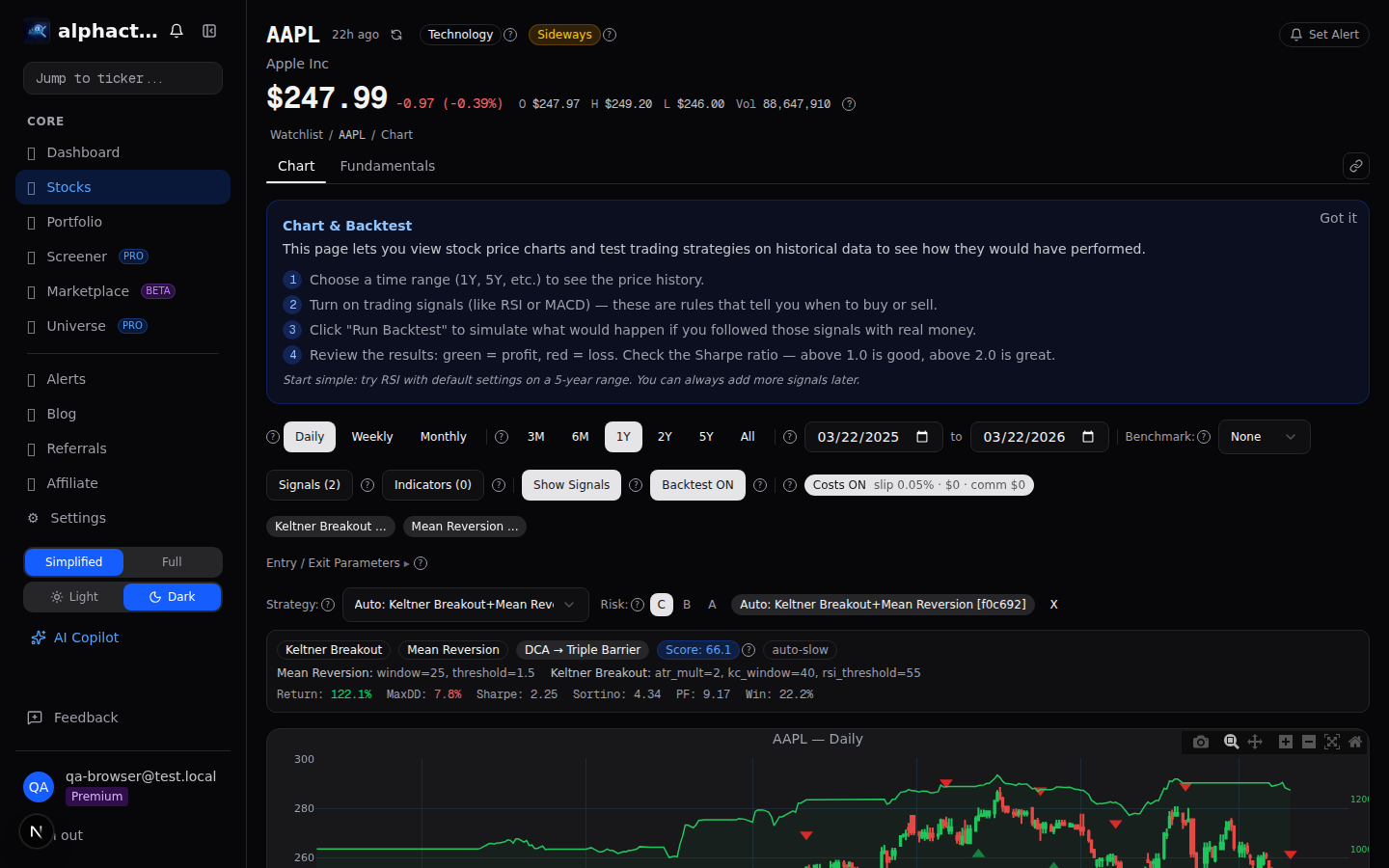
Task: Zoom out using the minus icon on chart
Action: (1309, 742)
